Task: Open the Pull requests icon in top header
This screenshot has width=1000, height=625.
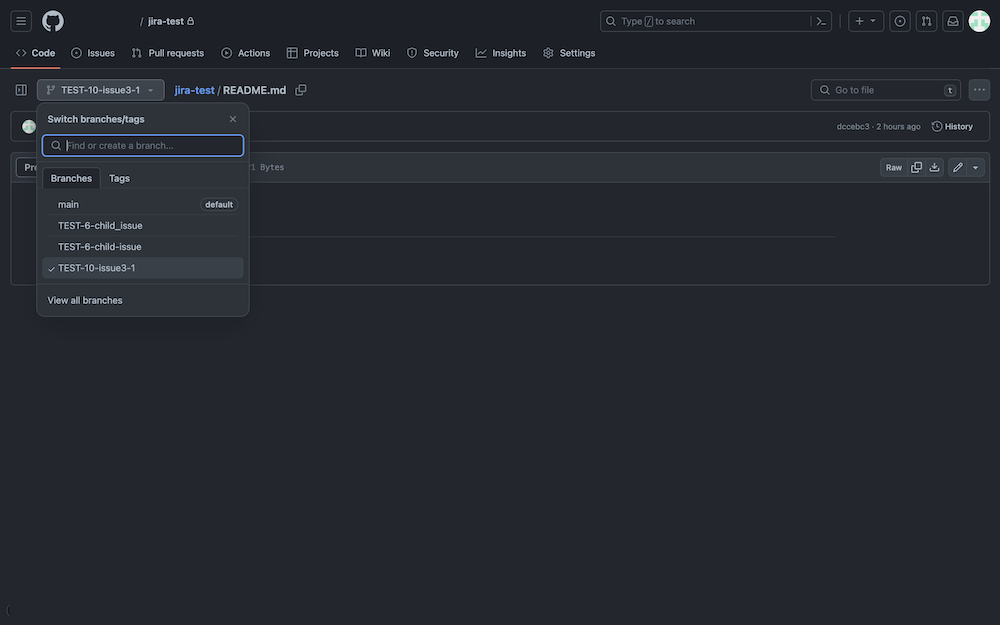Action: point(926,21)
